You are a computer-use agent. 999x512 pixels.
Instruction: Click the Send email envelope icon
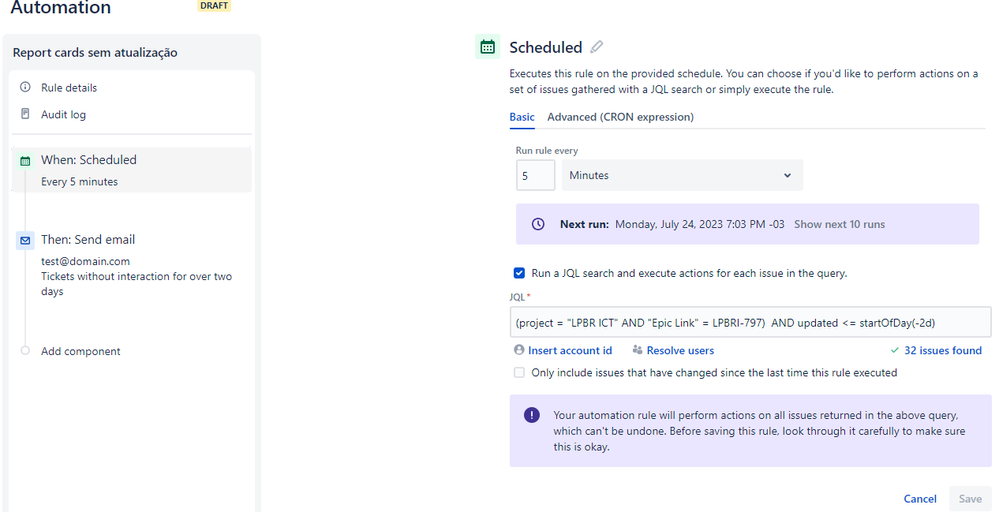[x=25, y=241]
